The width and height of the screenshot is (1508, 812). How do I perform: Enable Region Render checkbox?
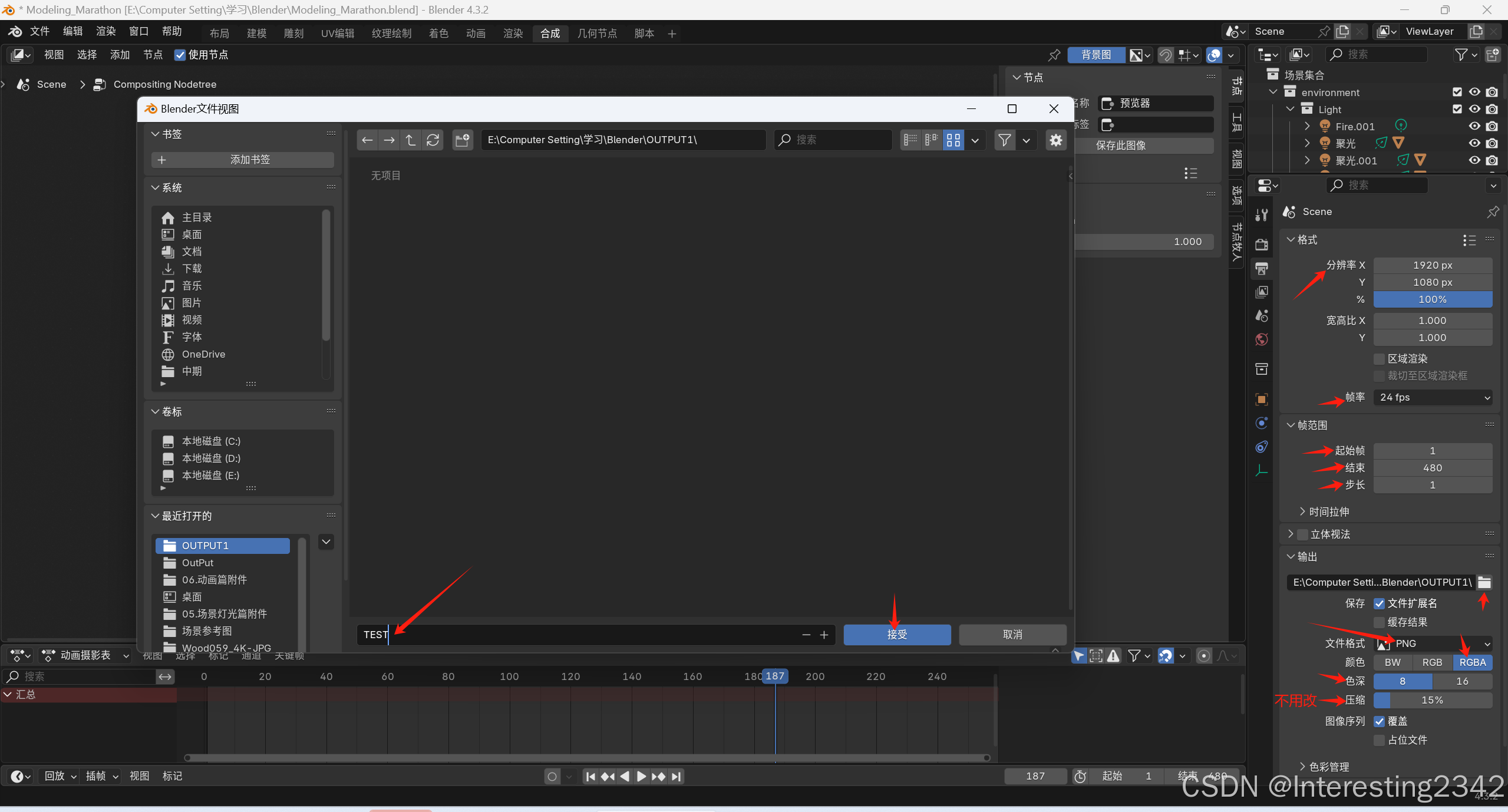pos(1379,359)
